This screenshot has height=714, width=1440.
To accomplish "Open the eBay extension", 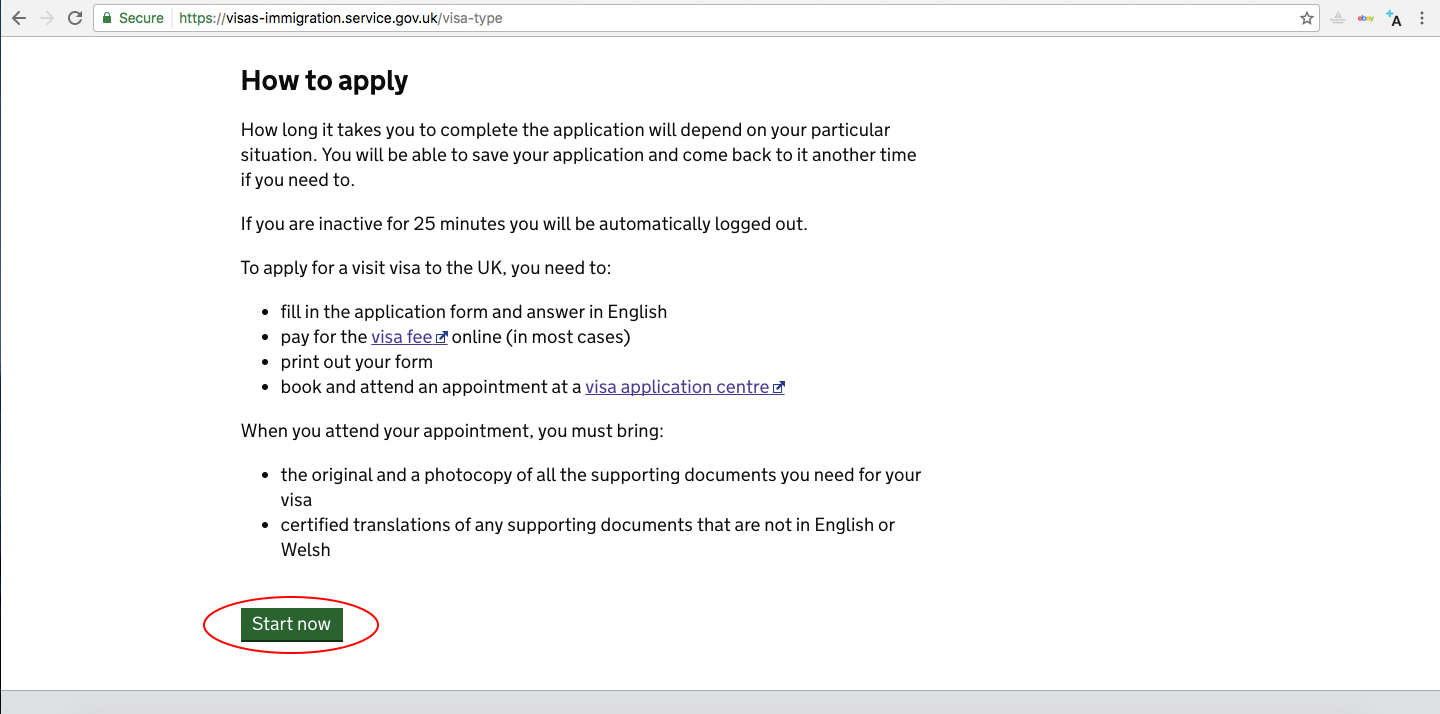I will [x=1365, y=18].
